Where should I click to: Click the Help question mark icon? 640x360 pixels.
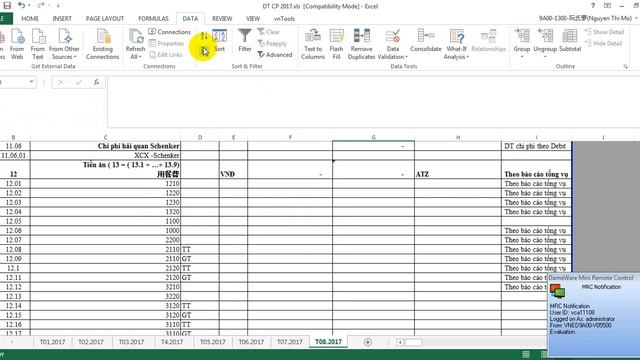593,6
